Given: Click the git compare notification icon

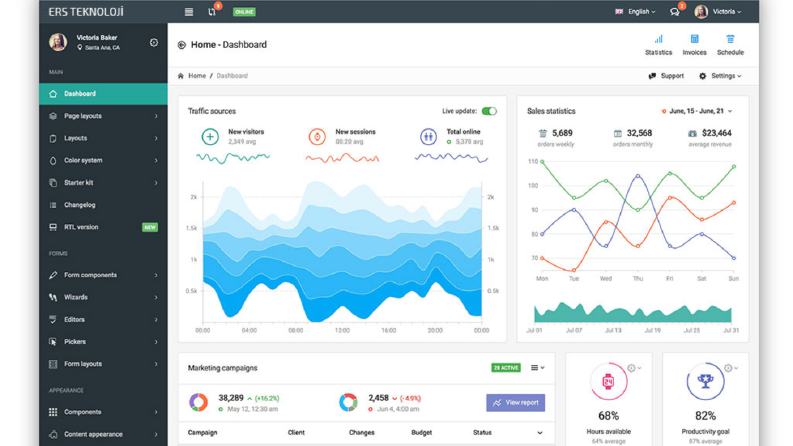Looking at the screenshot, I should (x=212, y=12).
